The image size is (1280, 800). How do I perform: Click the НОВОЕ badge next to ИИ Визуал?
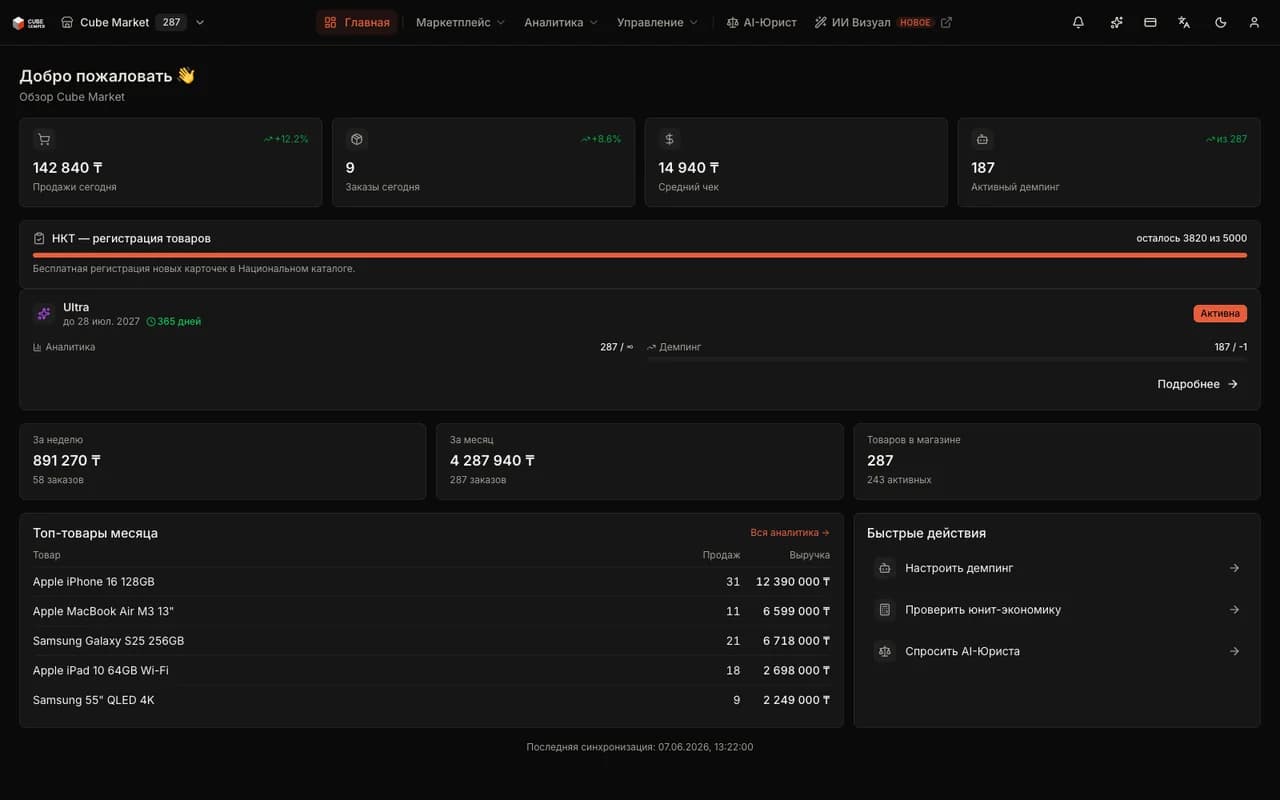(915, 22)
